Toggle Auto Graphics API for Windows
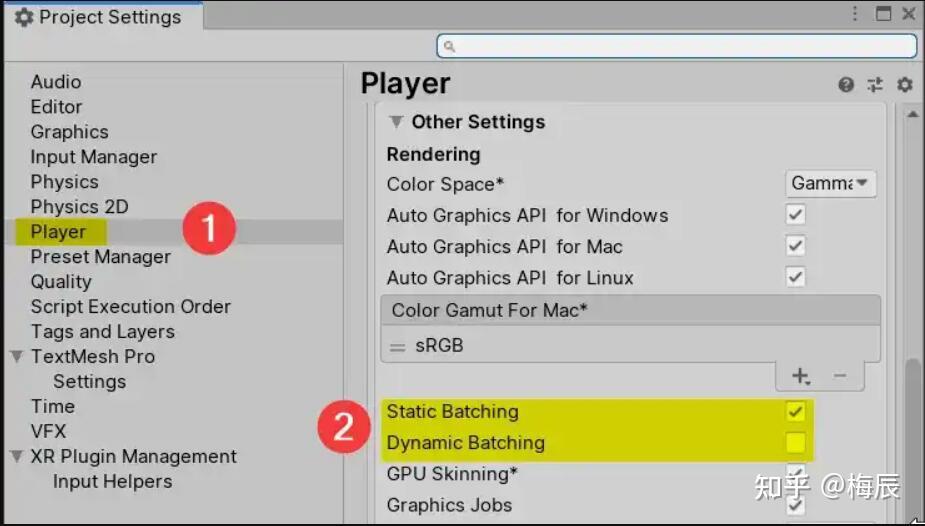This screenshot has height=526, width=925. pos(796,215)
